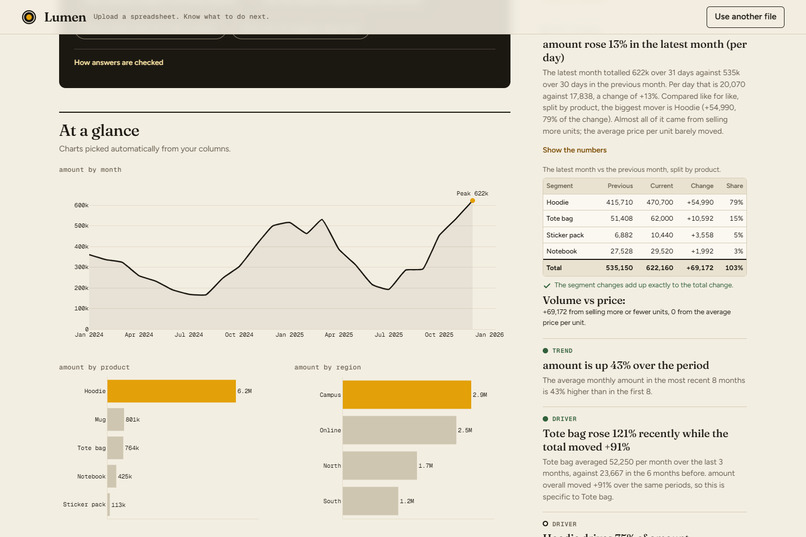Click the Hoodie bar in product chart
Image resolution: width=806 pixels, height=537 pixels.
172,391
